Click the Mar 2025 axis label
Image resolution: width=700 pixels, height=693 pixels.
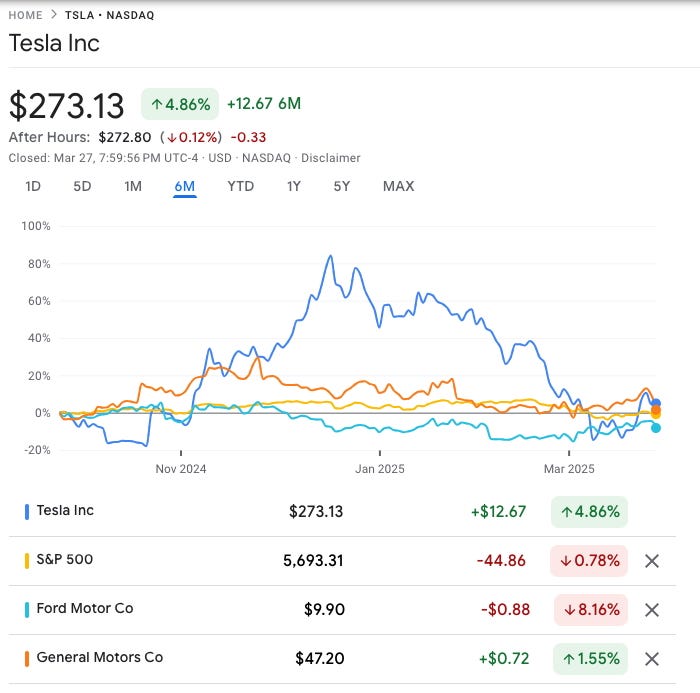(569, 469)
